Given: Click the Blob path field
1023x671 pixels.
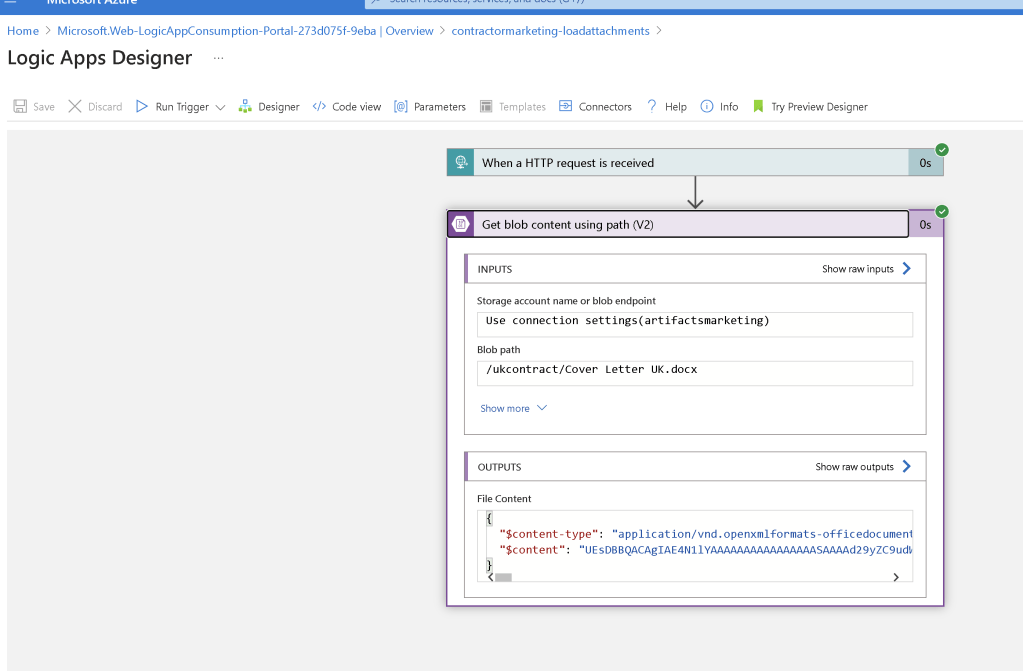Looking at the screenshot, I should (x=695, y=373).
